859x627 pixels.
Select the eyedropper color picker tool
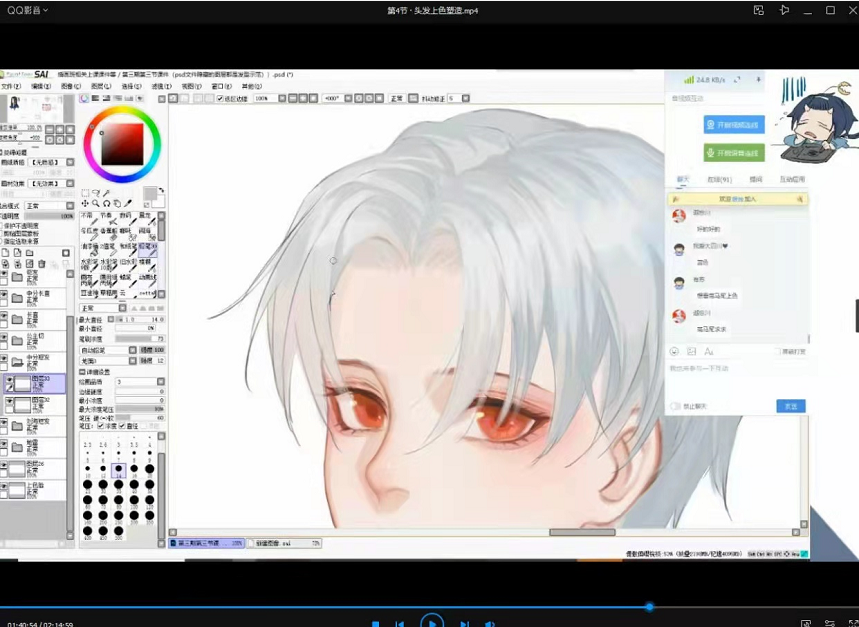(x=128, y=204)
